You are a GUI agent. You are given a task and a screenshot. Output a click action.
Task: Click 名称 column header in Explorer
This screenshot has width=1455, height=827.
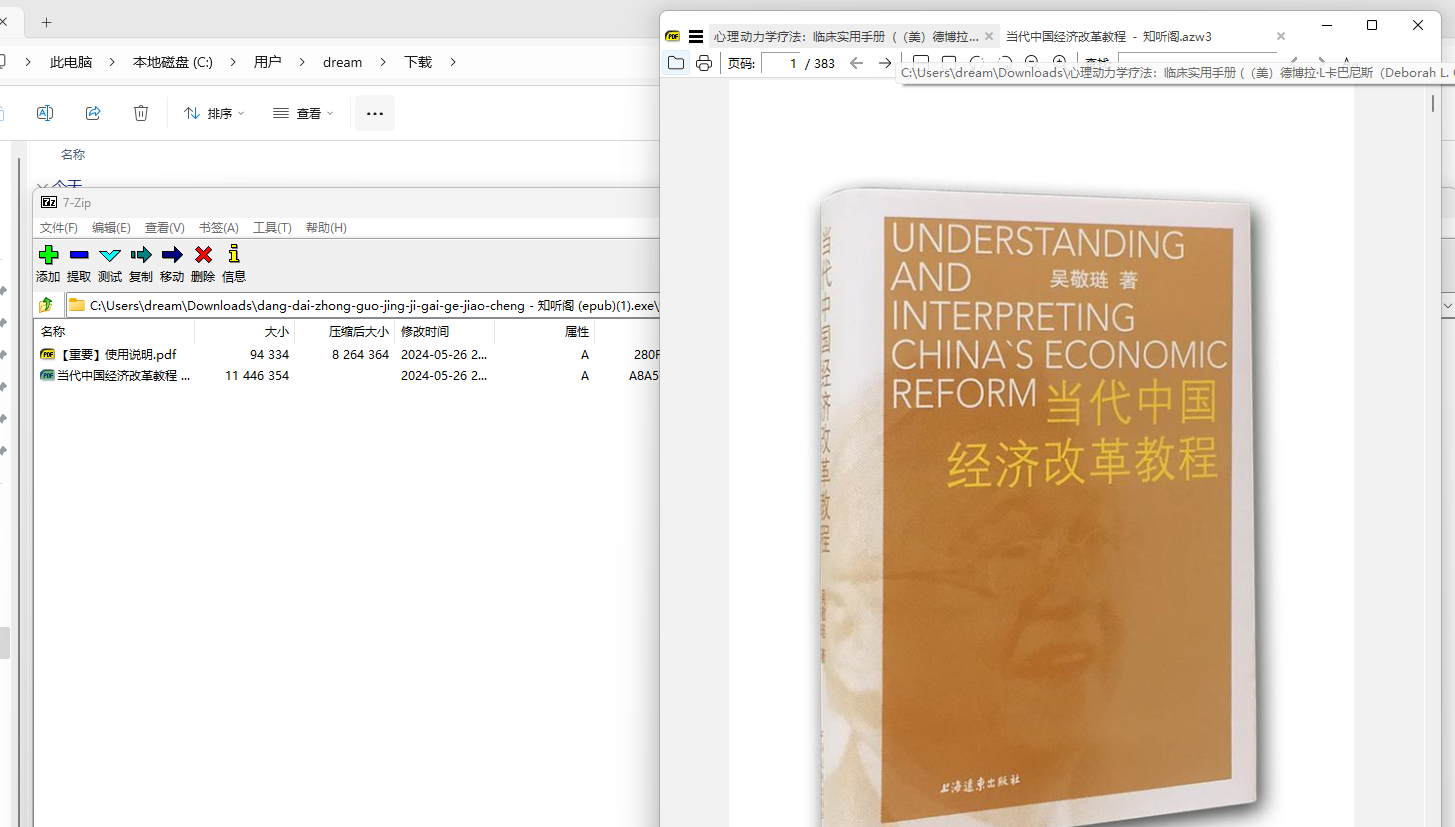[73, 155]
